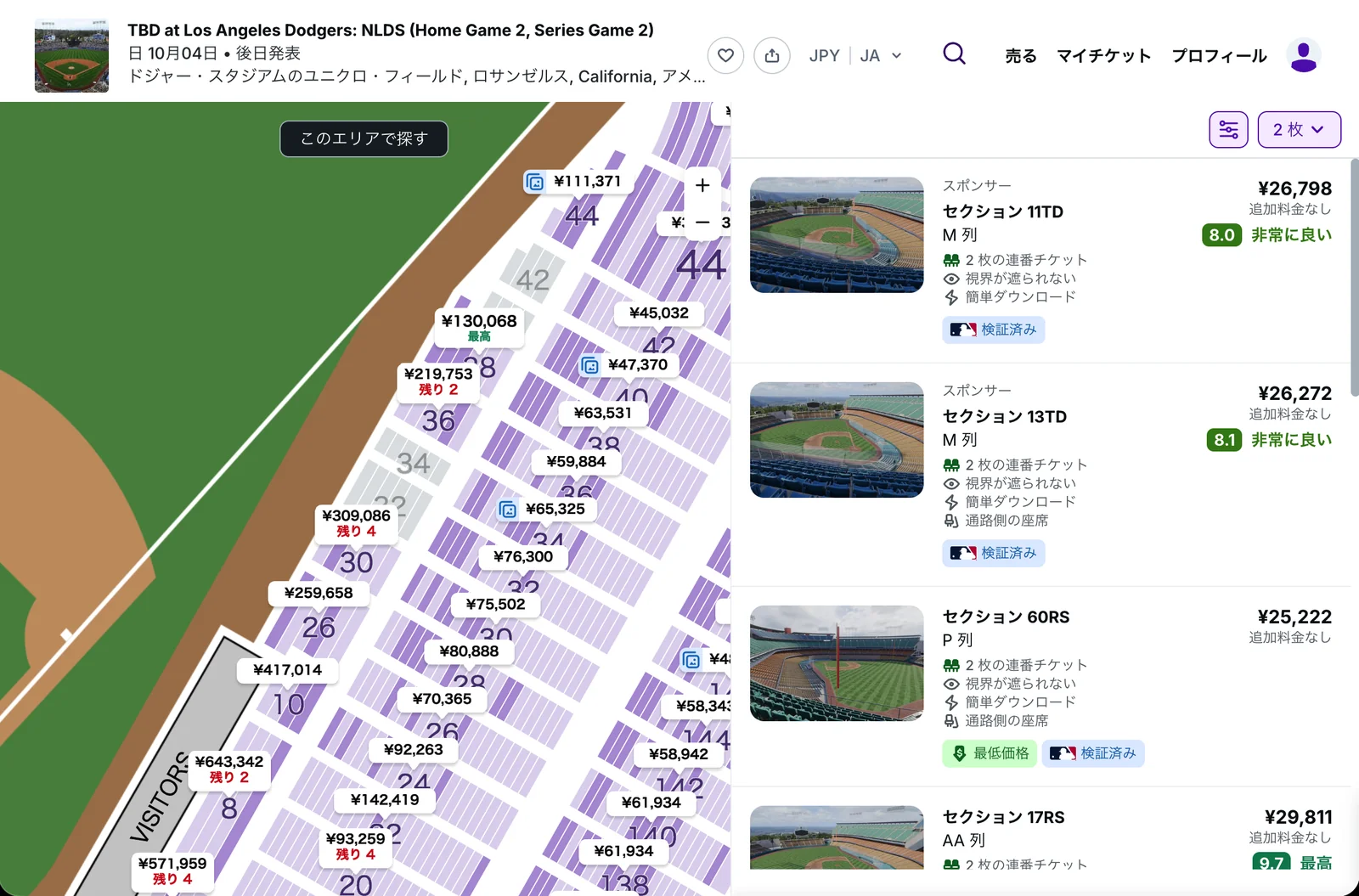Open seat-view image icon next to ¥47,370
The width and height of the screenshot is (1359, 896).
click(x=589, y=365)
